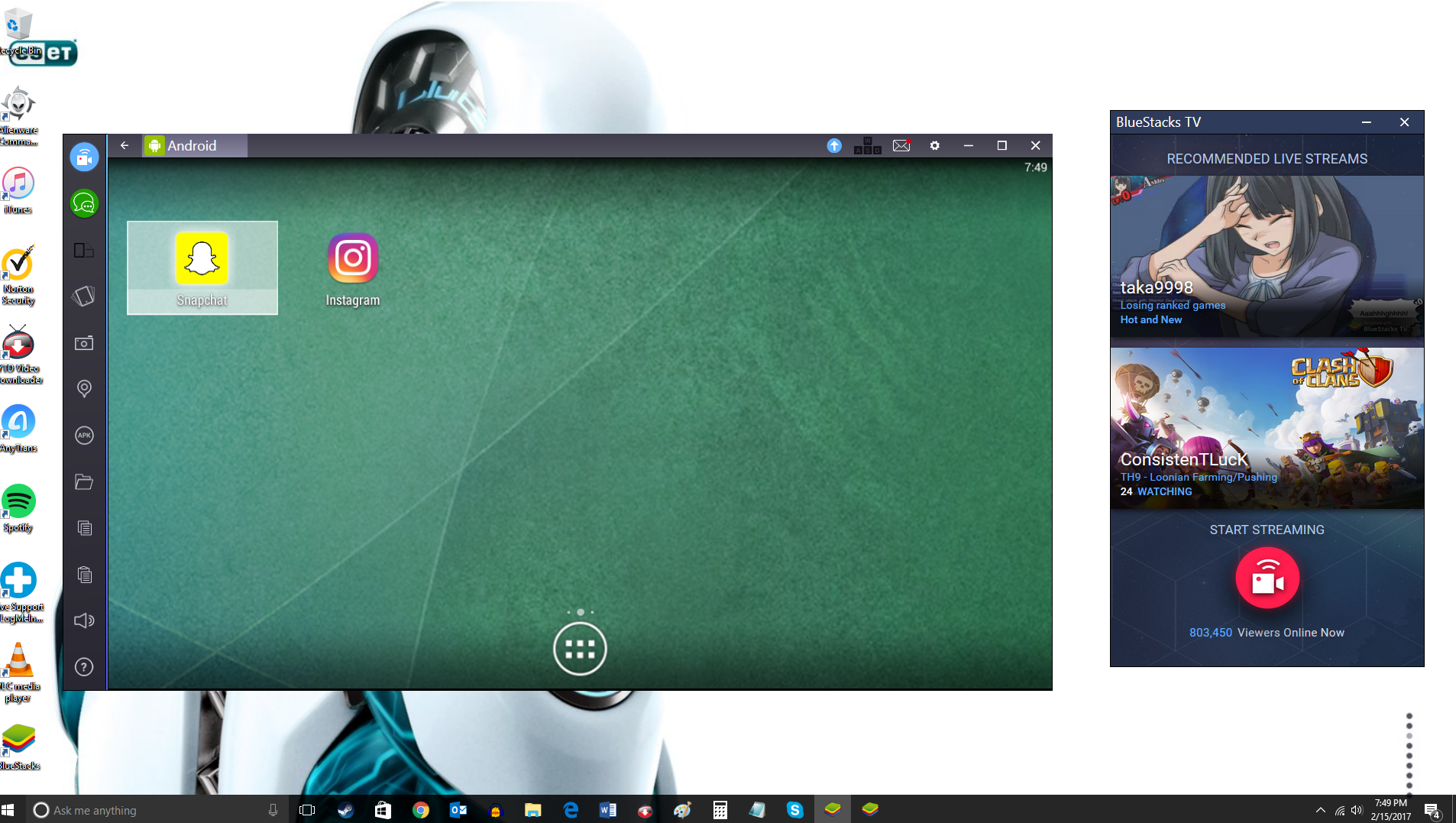Open iTunes desktop shortcut

[x=18, y=191]
